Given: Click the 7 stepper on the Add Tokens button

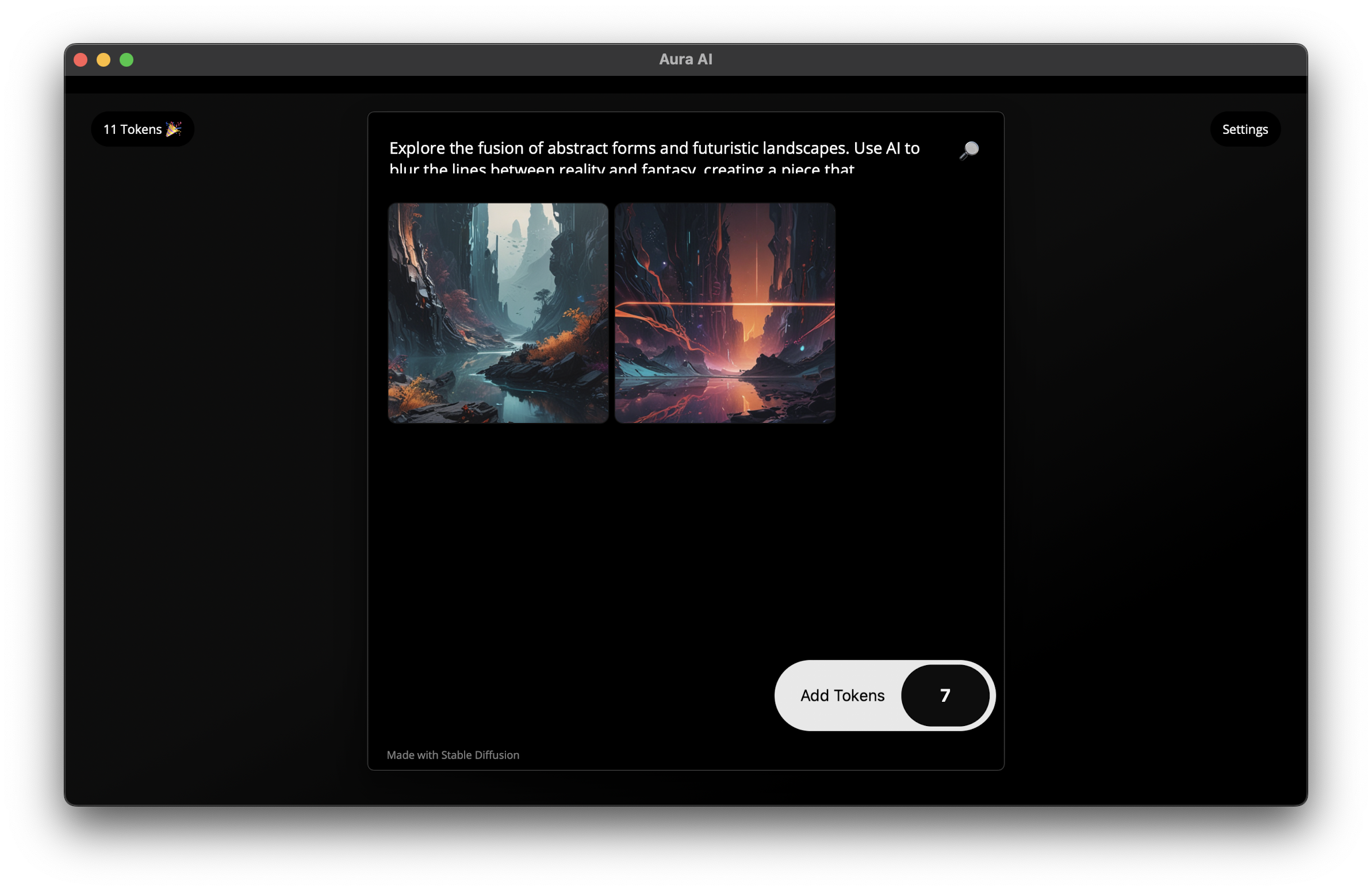Looking at the screenshot, I should tap(944, 696).
